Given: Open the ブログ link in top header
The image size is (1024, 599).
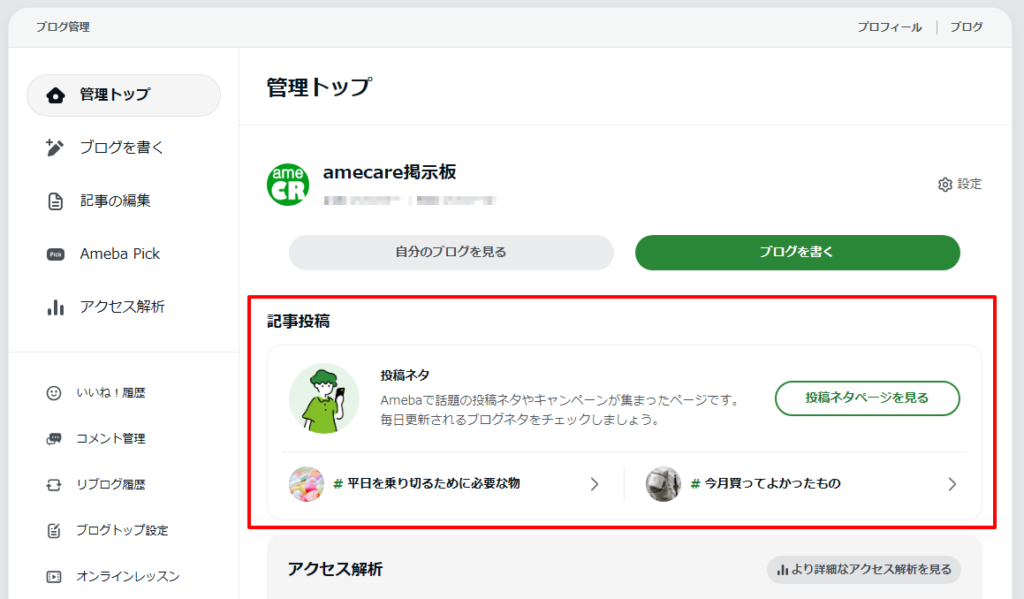Looking at the screenshot, I should (966, 27).
